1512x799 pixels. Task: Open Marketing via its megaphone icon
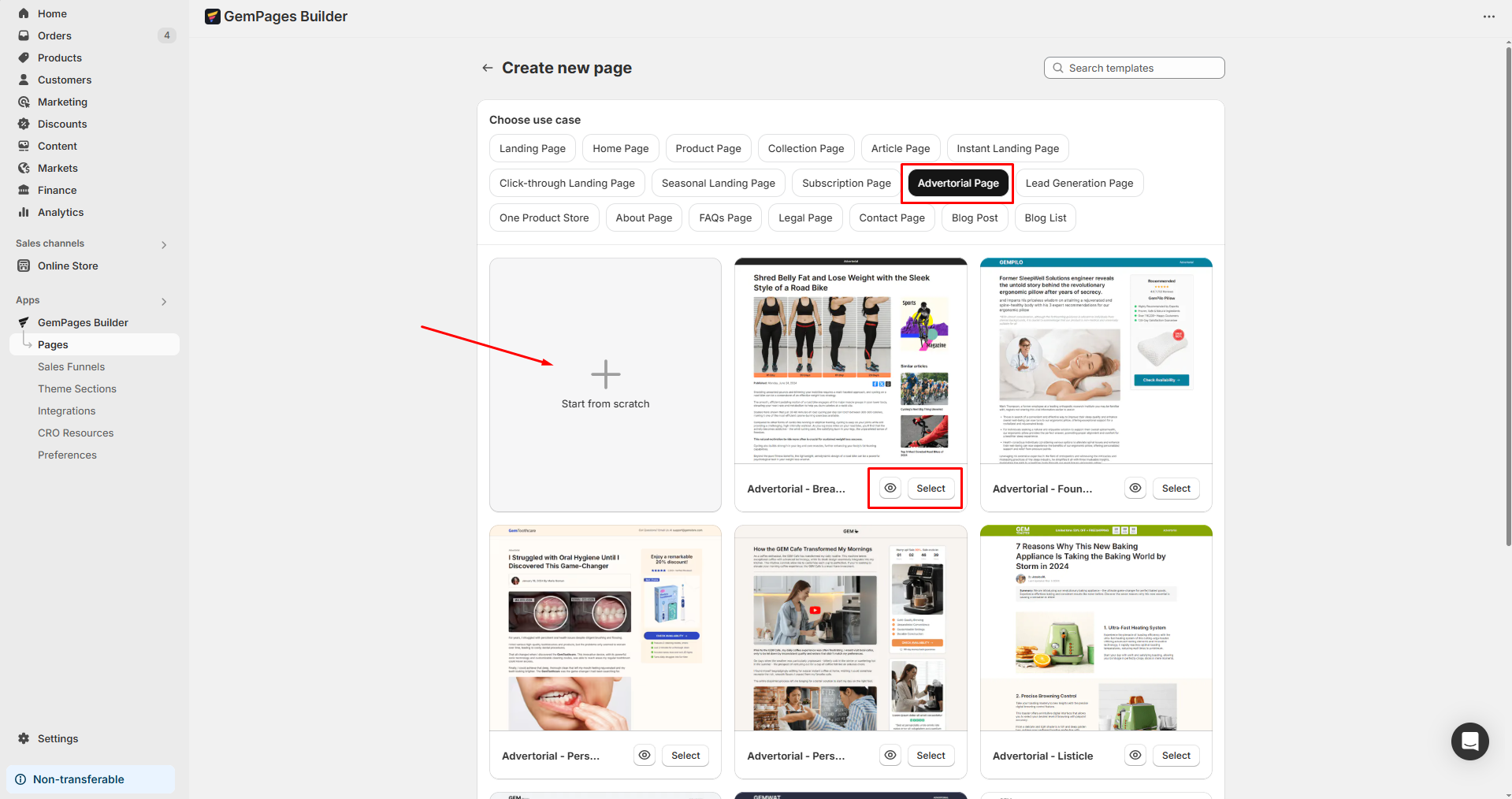coord(24,102)
